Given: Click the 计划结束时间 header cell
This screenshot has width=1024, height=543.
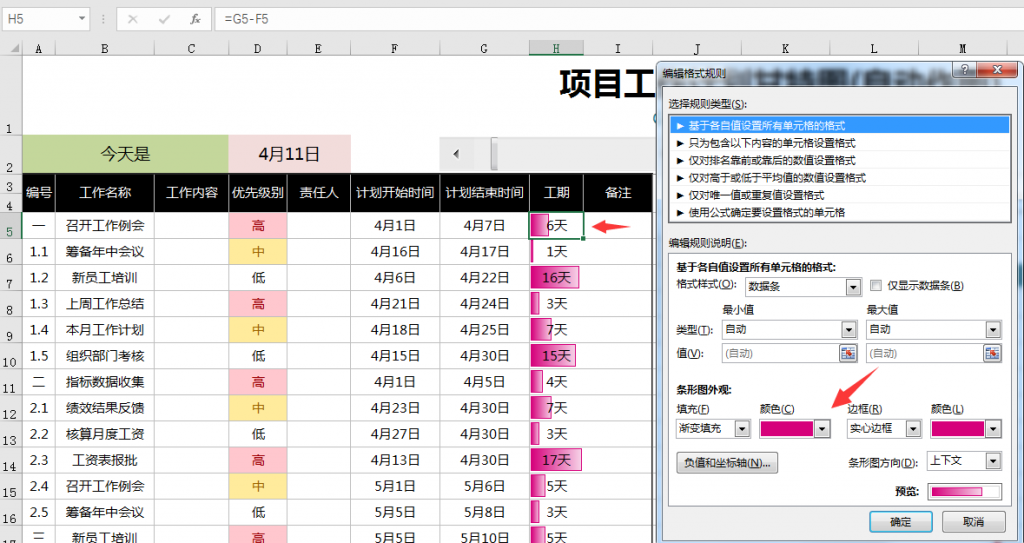Looking at the screenshot, I should click(x=485, y=193).
